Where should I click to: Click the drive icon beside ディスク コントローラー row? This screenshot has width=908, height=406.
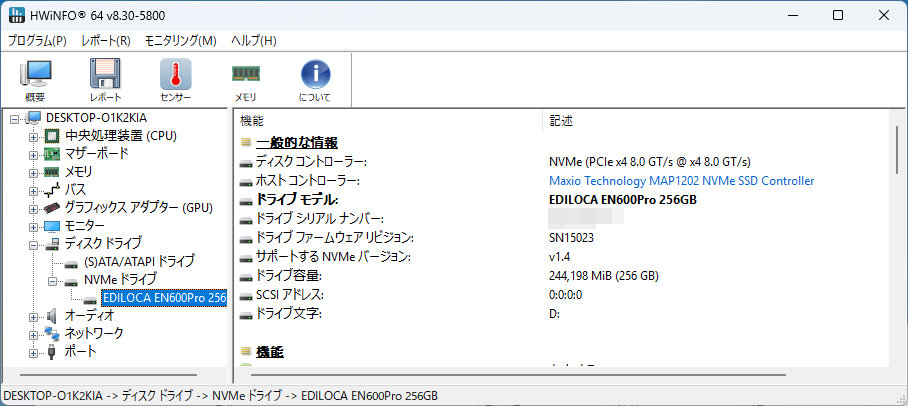tap(246, 163)
